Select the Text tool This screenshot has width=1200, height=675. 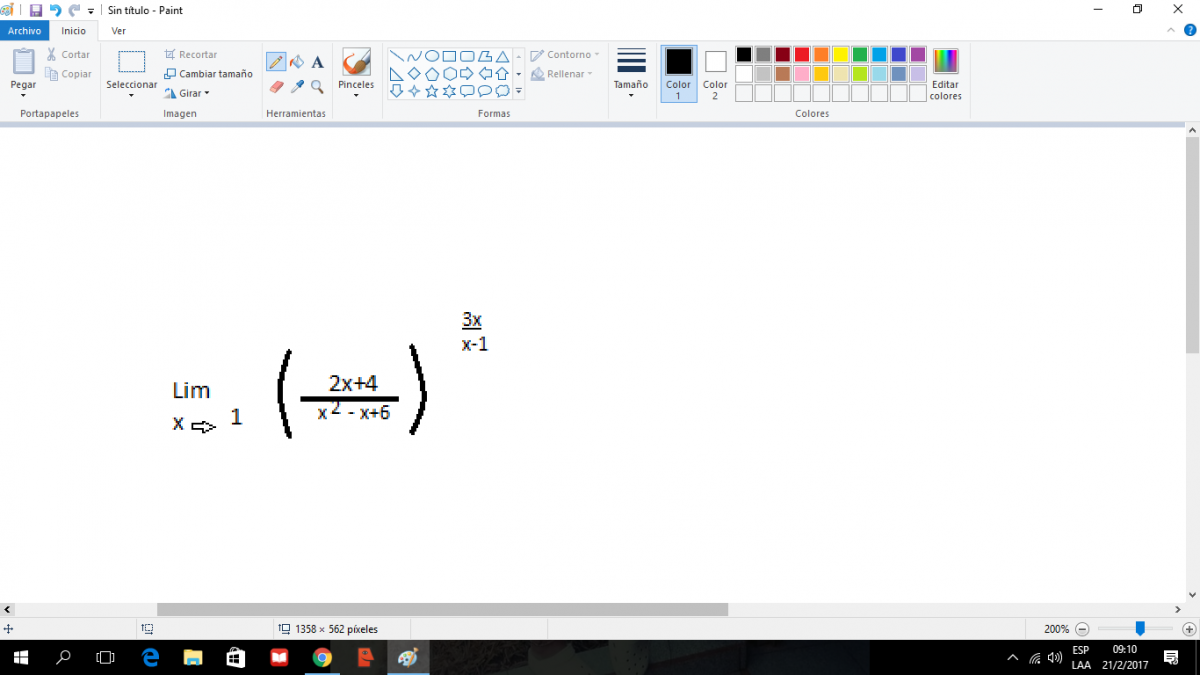317,62
